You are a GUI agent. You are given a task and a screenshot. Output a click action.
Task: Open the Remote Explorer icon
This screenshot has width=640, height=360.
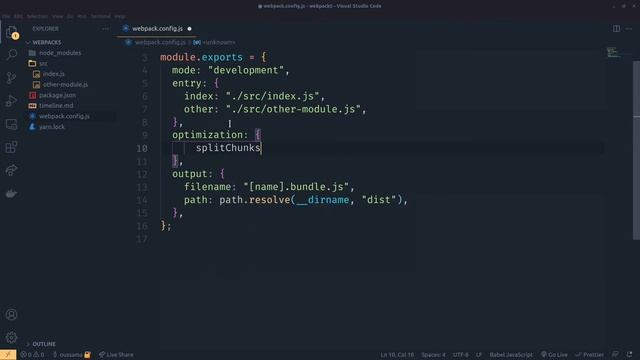[x=11, y=124]
